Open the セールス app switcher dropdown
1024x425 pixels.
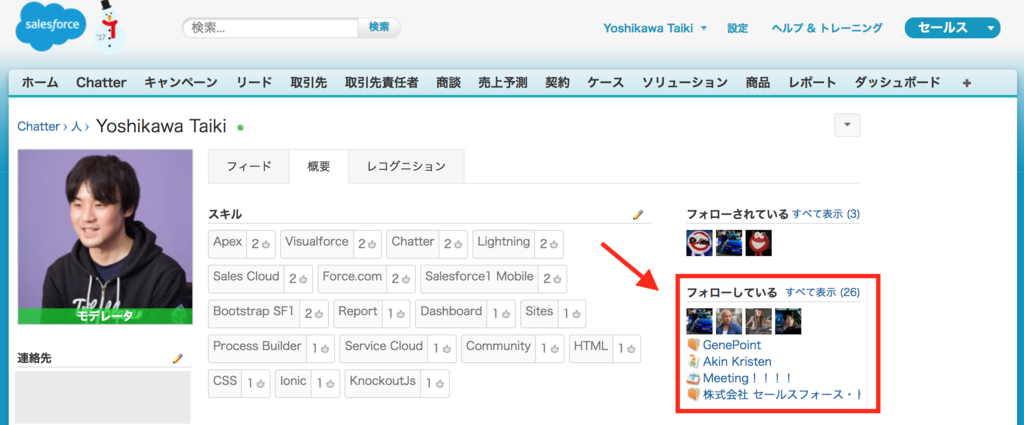point(991,28)
